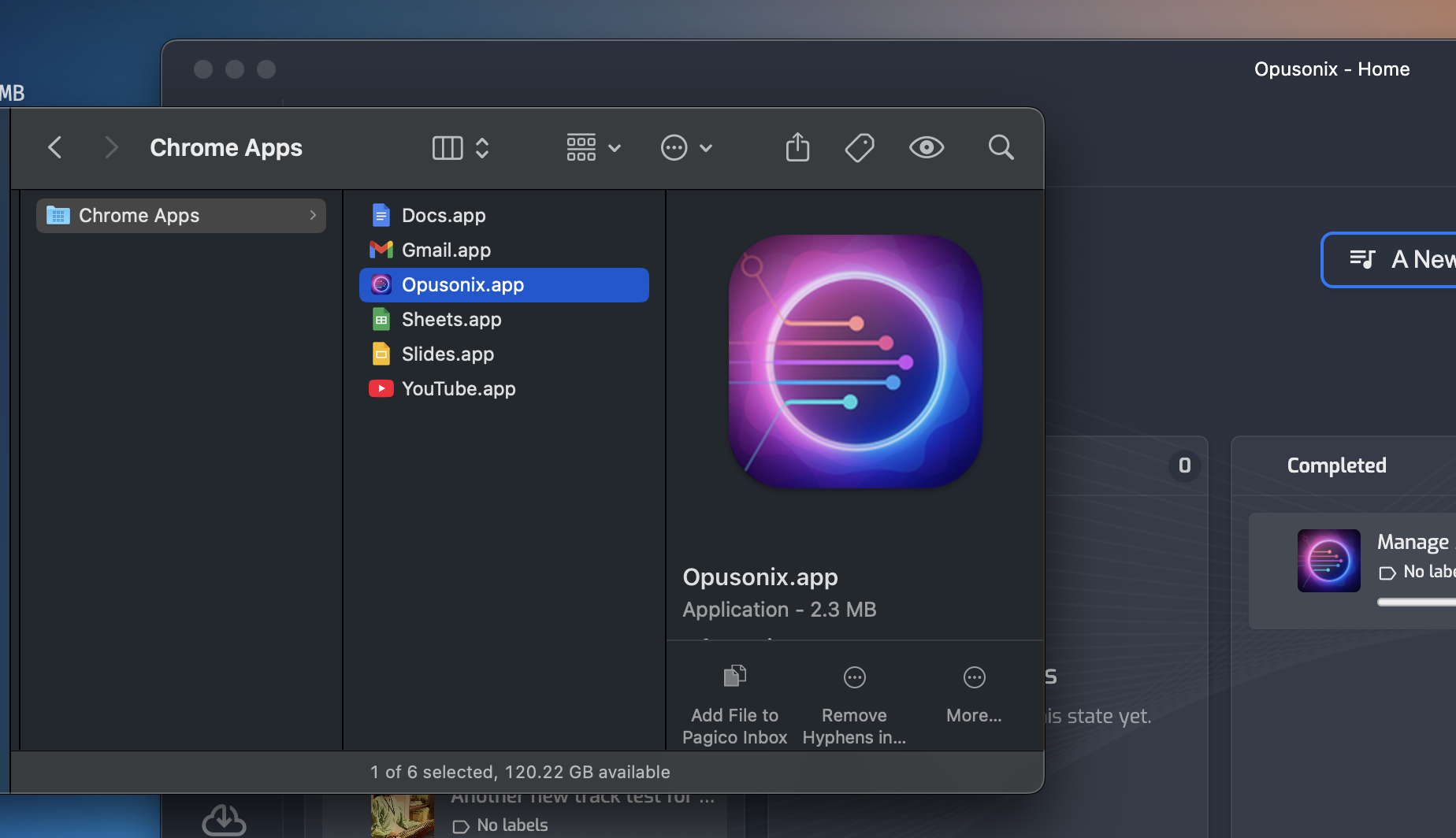Click the Opusonix.app name in preview pane
Screen dimensions: 1456x838
click(x=760, y=577)
